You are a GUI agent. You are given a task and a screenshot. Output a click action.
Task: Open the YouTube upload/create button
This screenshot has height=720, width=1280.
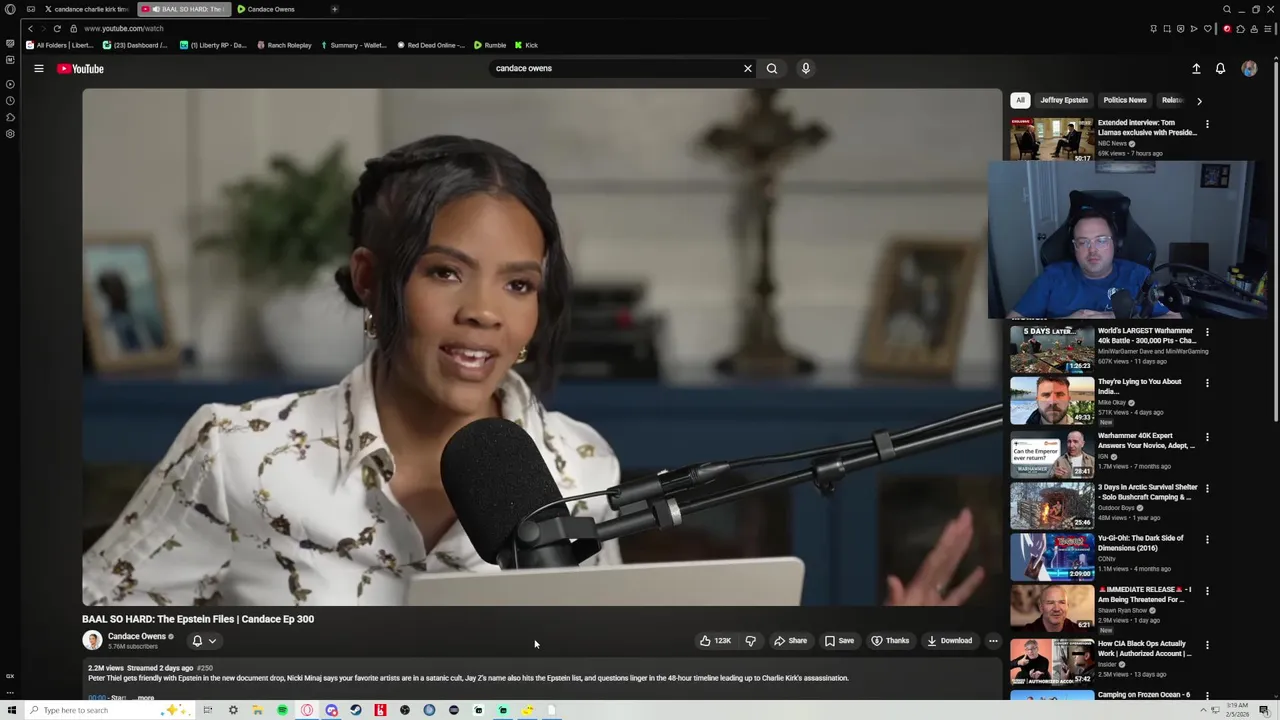(x=1196, y=69)
